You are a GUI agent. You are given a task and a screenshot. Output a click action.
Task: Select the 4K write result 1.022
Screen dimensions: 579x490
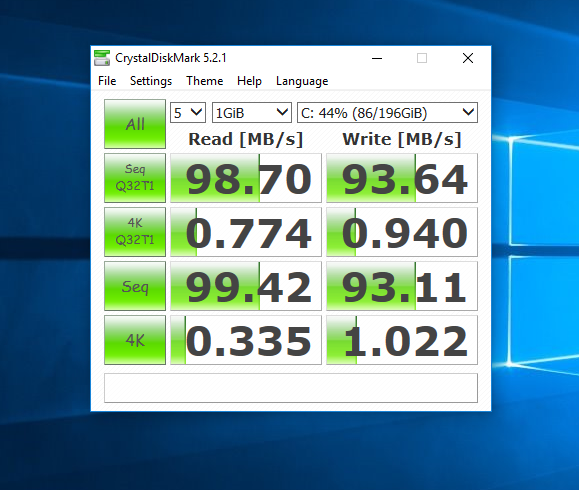pos(402,340)
